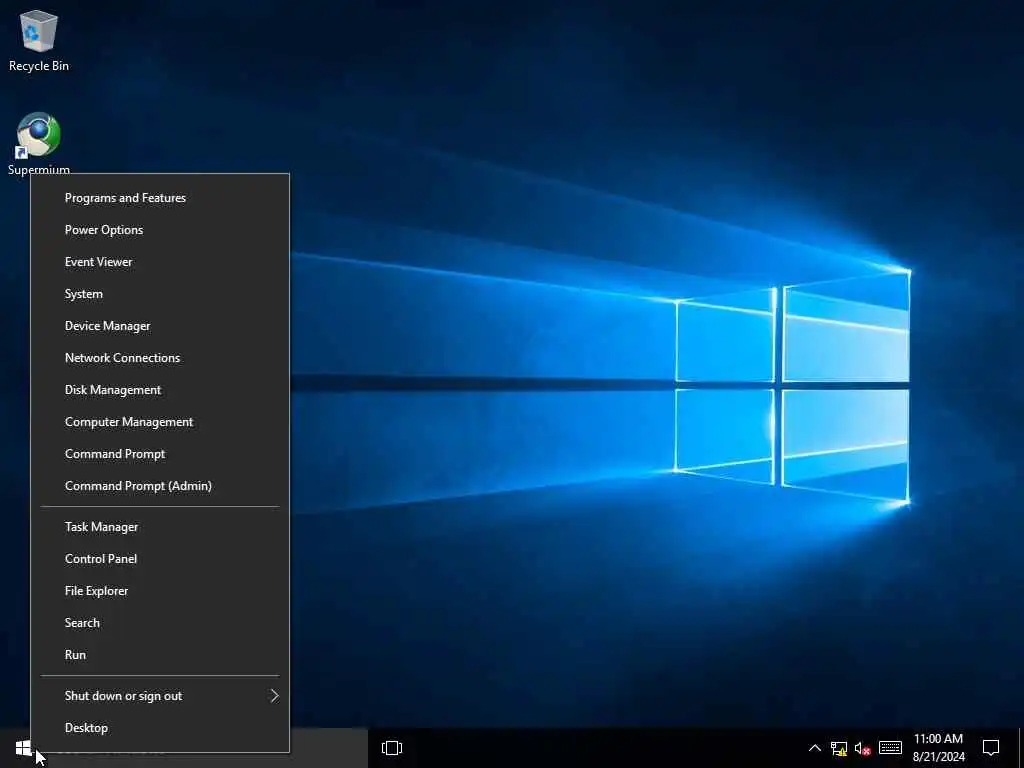Open Programs and Features from the menu
The width and height of the screenshot is (1024, 768).
pos(160,198)
